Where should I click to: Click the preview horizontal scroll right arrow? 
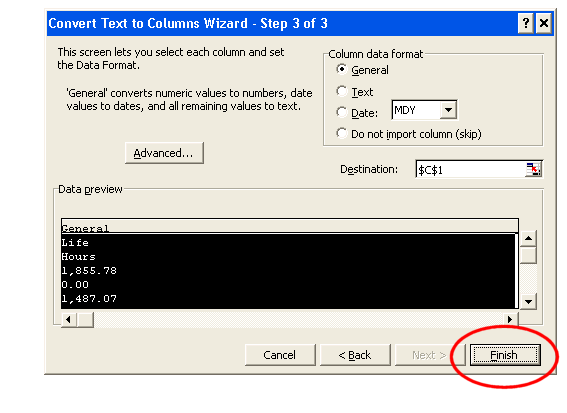point(510,319)
